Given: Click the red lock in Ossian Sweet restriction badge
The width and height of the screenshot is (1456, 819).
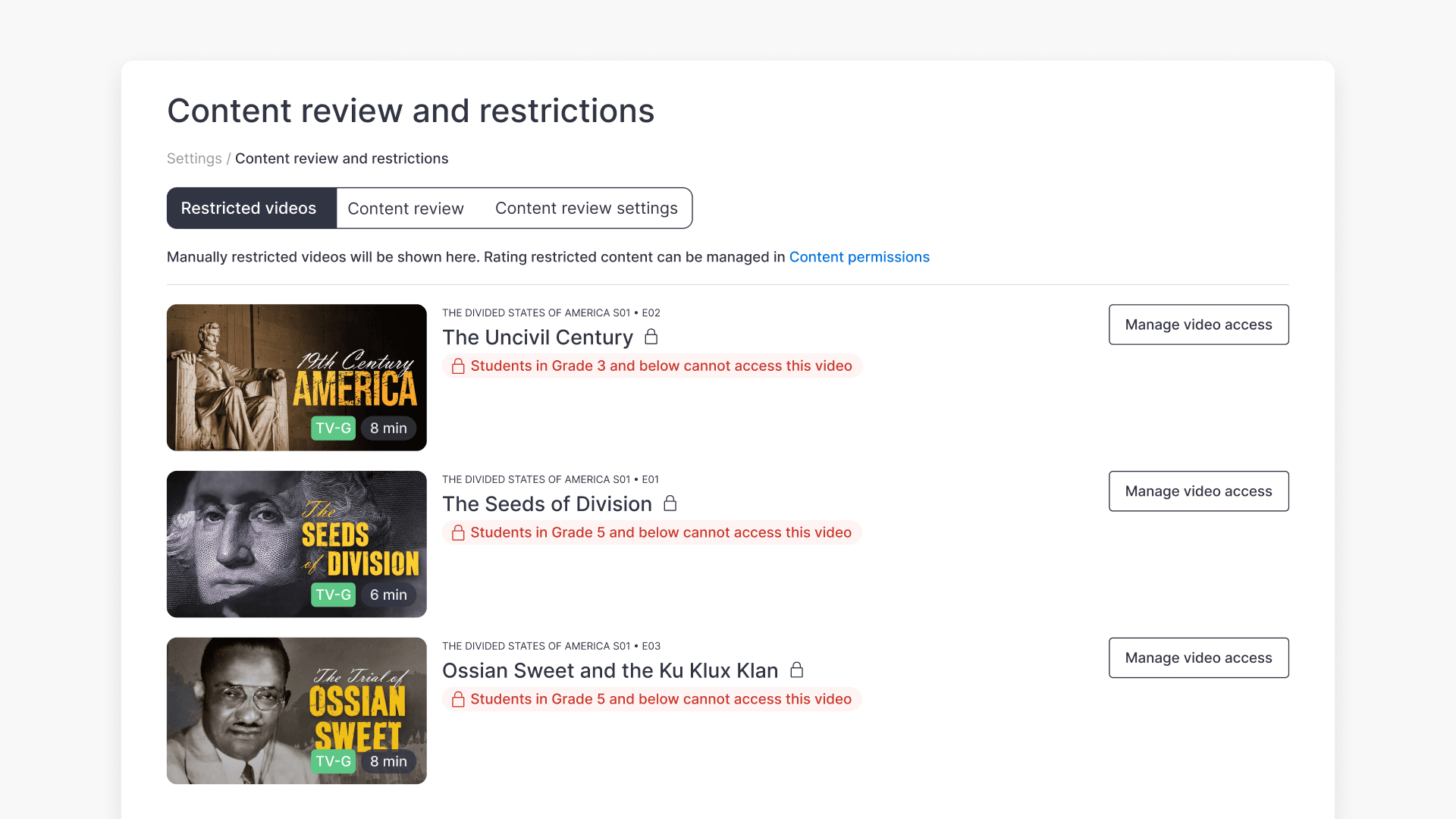Looking at the screenshot, I should tap(458, 698).
